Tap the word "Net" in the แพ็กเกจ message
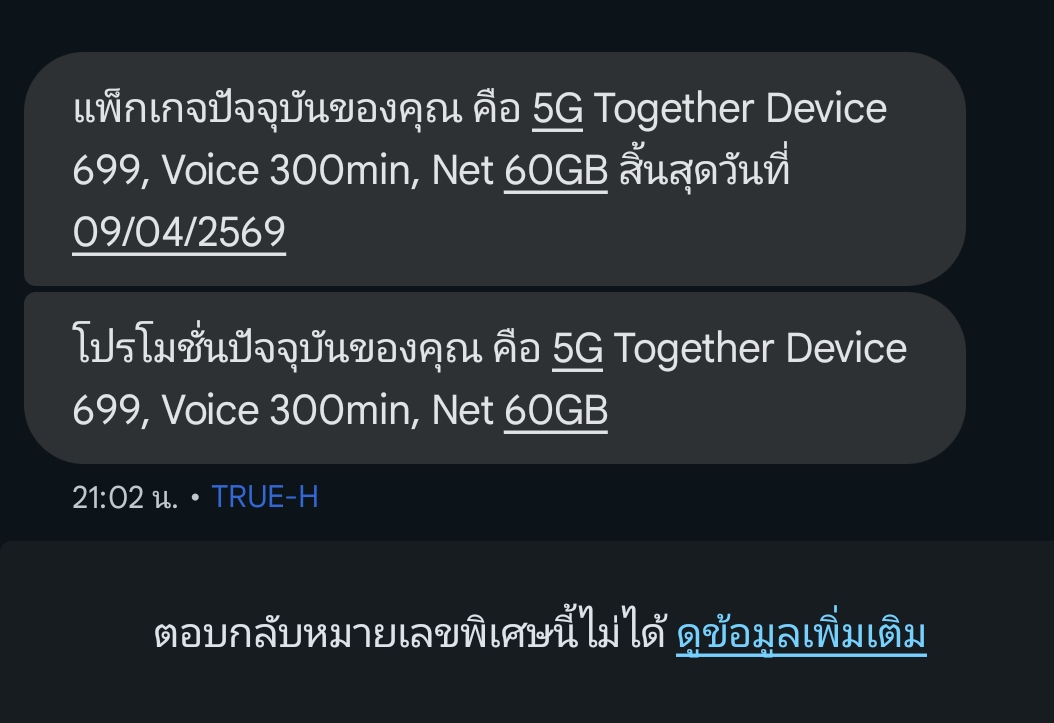Viewport: 1054px width, 723px height. tap(462, 170)
